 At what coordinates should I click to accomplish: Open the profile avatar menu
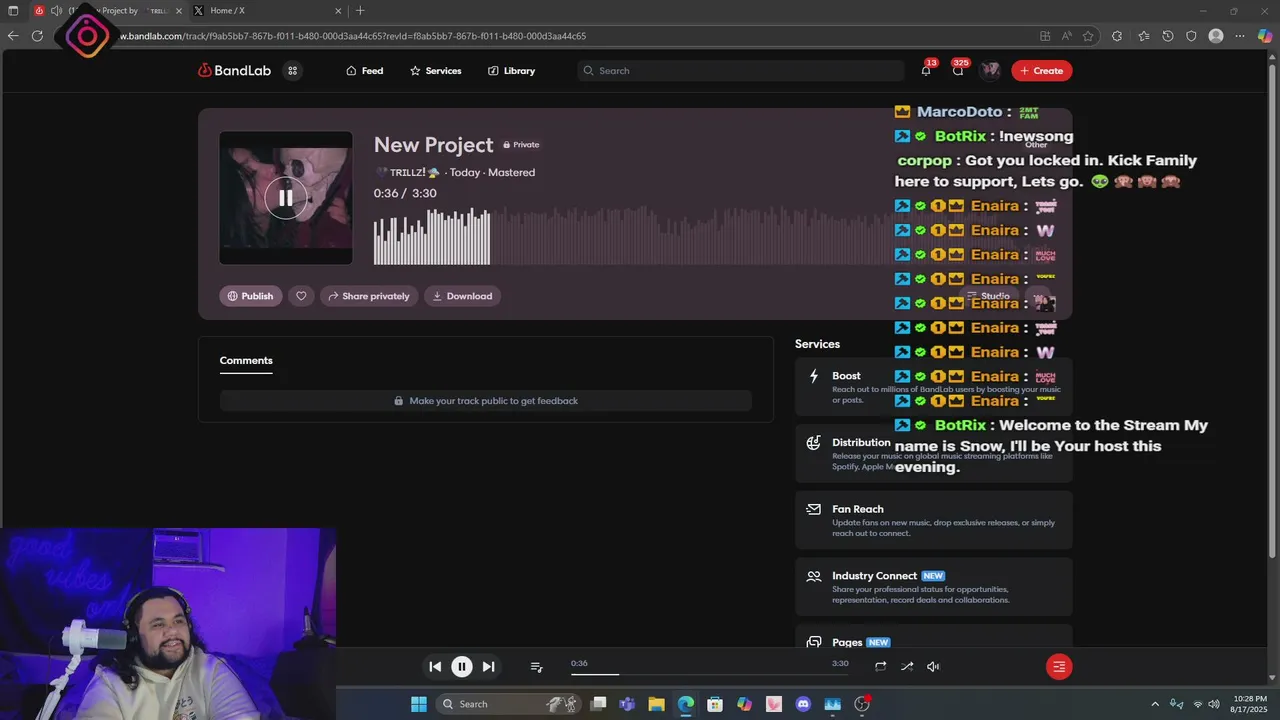[990, 70]
